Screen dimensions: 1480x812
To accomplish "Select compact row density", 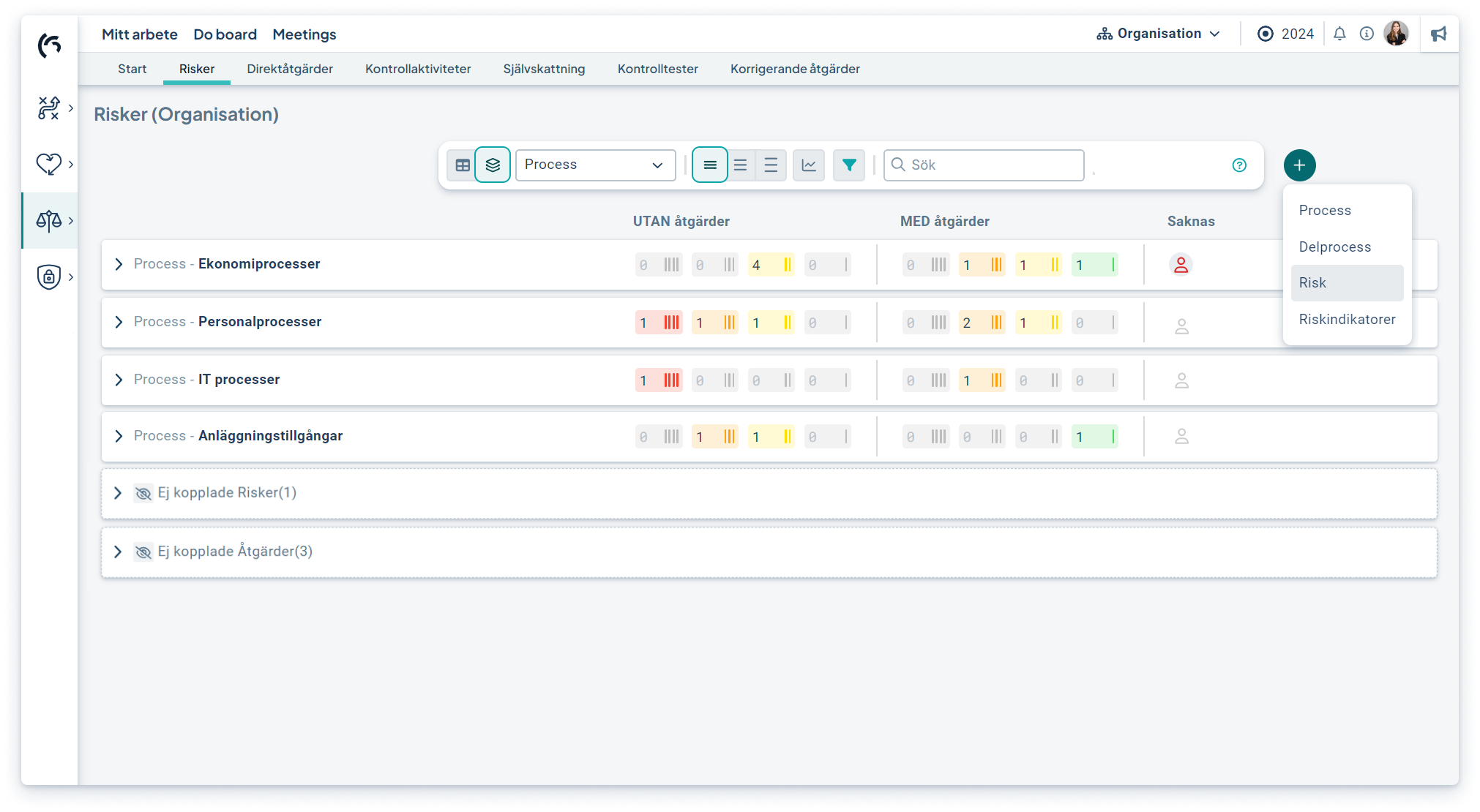I will coord(710,165).
